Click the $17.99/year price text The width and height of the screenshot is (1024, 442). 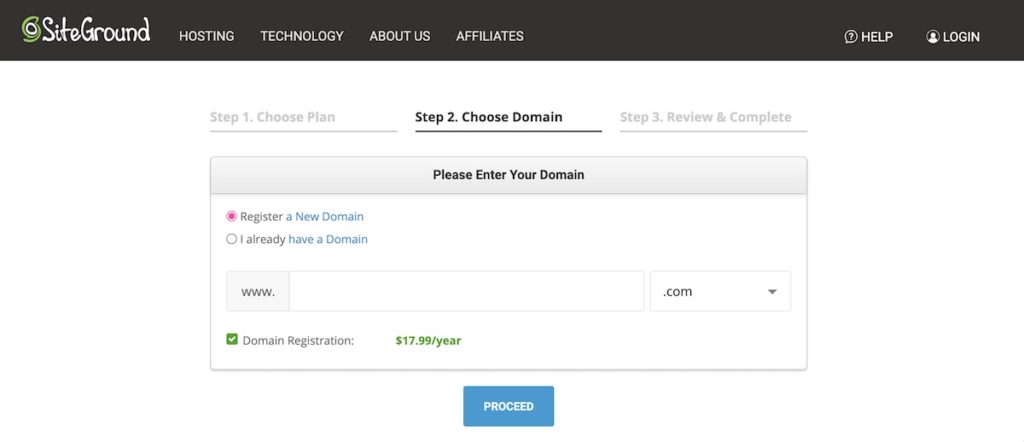428,340
